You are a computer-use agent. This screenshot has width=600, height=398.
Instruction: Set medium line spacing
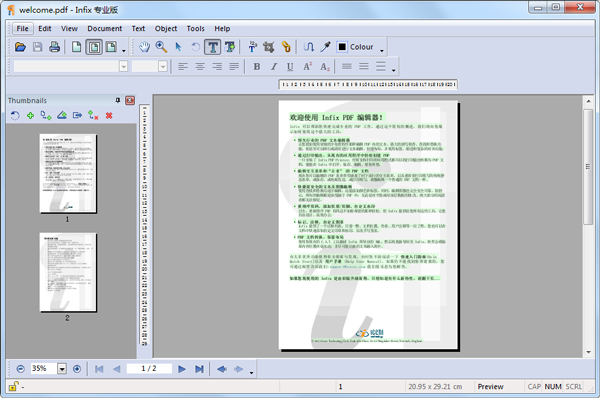[364, 67]
